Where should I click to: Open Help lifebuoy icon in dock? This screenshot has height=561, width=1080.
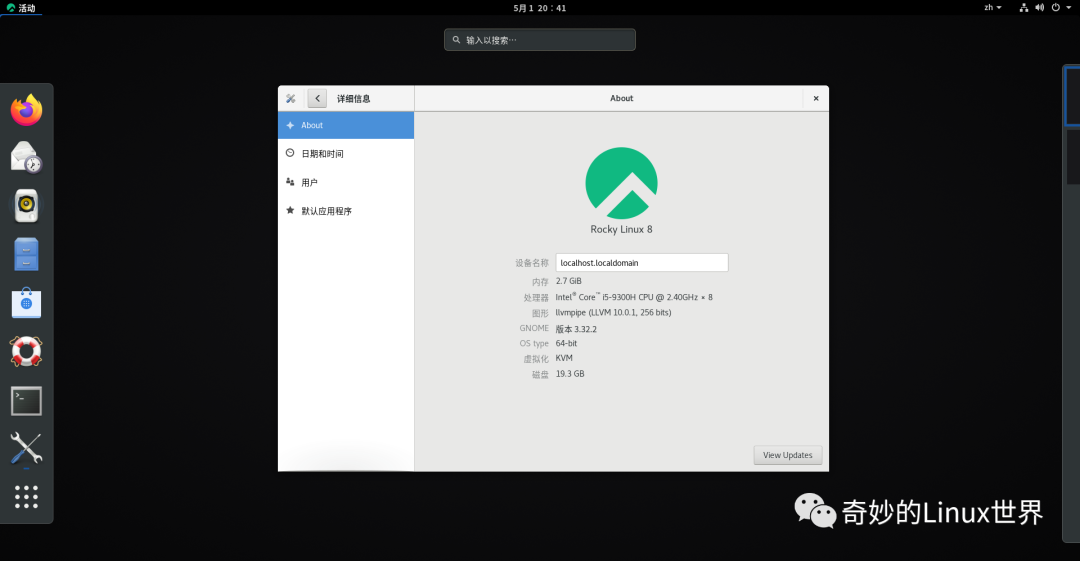[x=26, y=351]
